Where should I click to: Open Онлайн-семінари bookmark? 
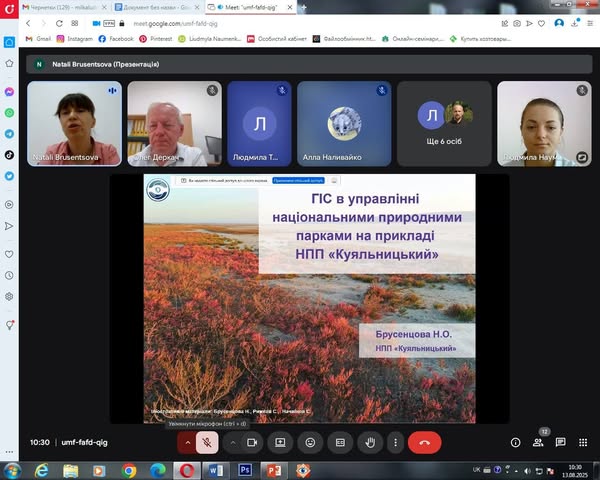click(x=413, y=39)
